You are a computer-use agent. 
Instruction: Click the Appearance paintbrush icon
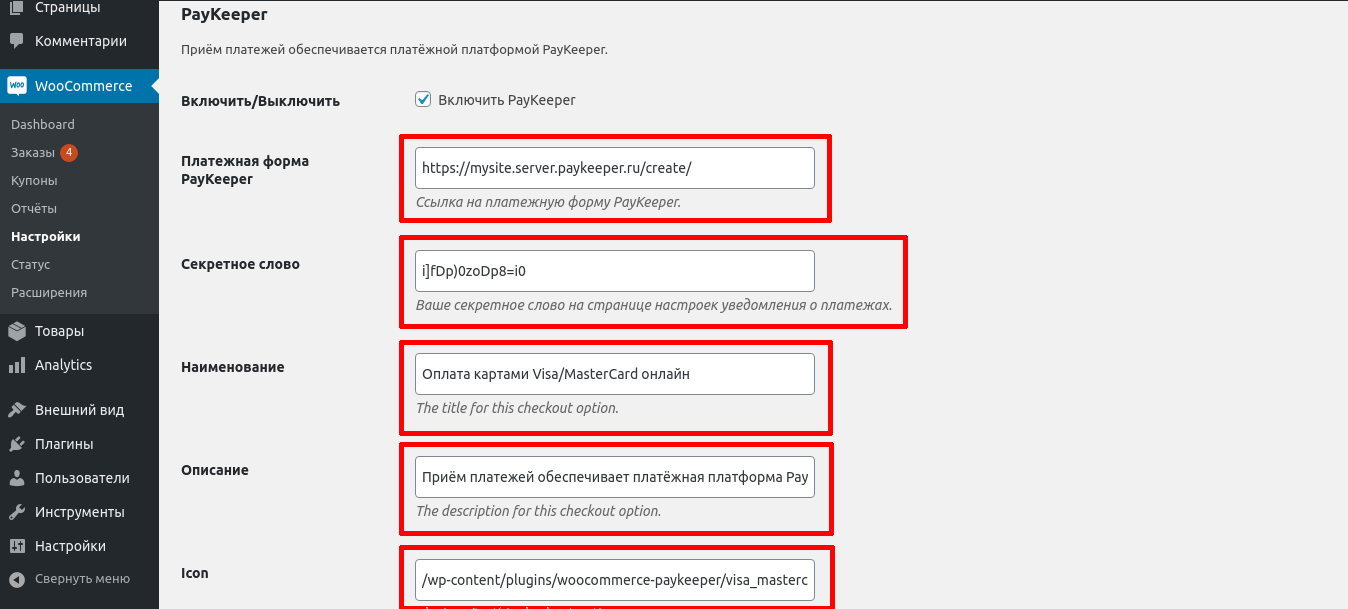point(16,410)
